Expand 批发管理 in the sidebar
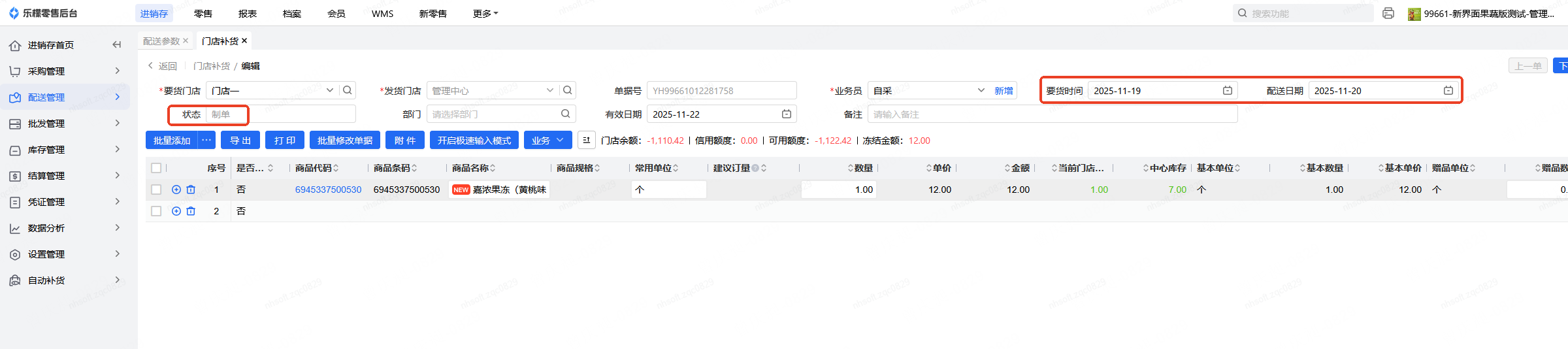 tap(118, 123)
